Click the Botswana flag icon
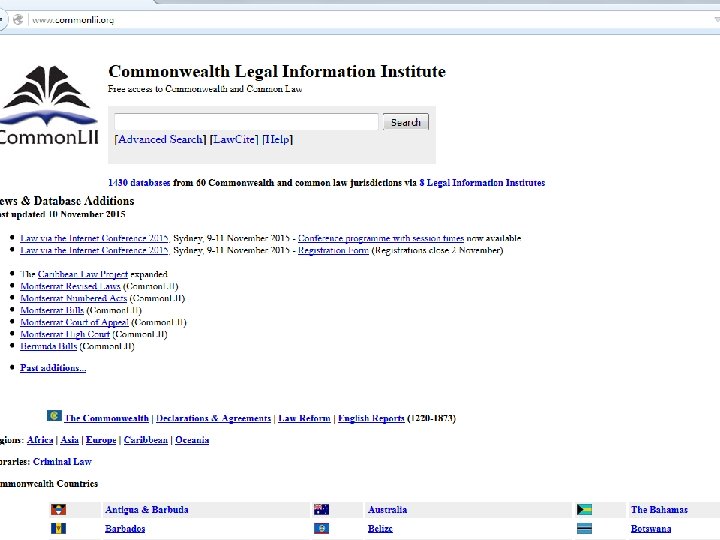Viewport: 720px width, 540px height. point(584,529)
